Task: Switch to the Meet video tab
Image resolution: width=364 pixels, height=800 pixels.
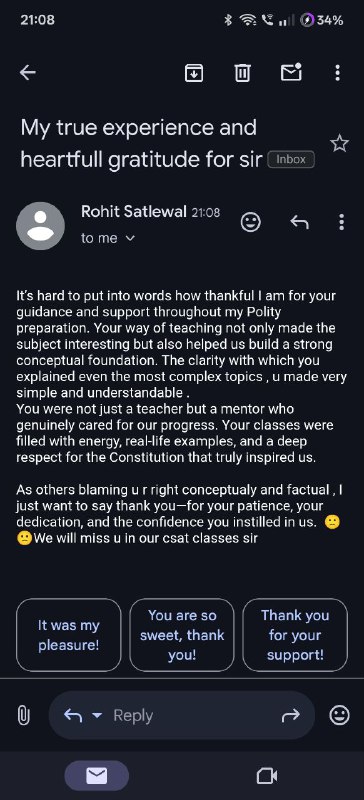Action: click(267, 777)
